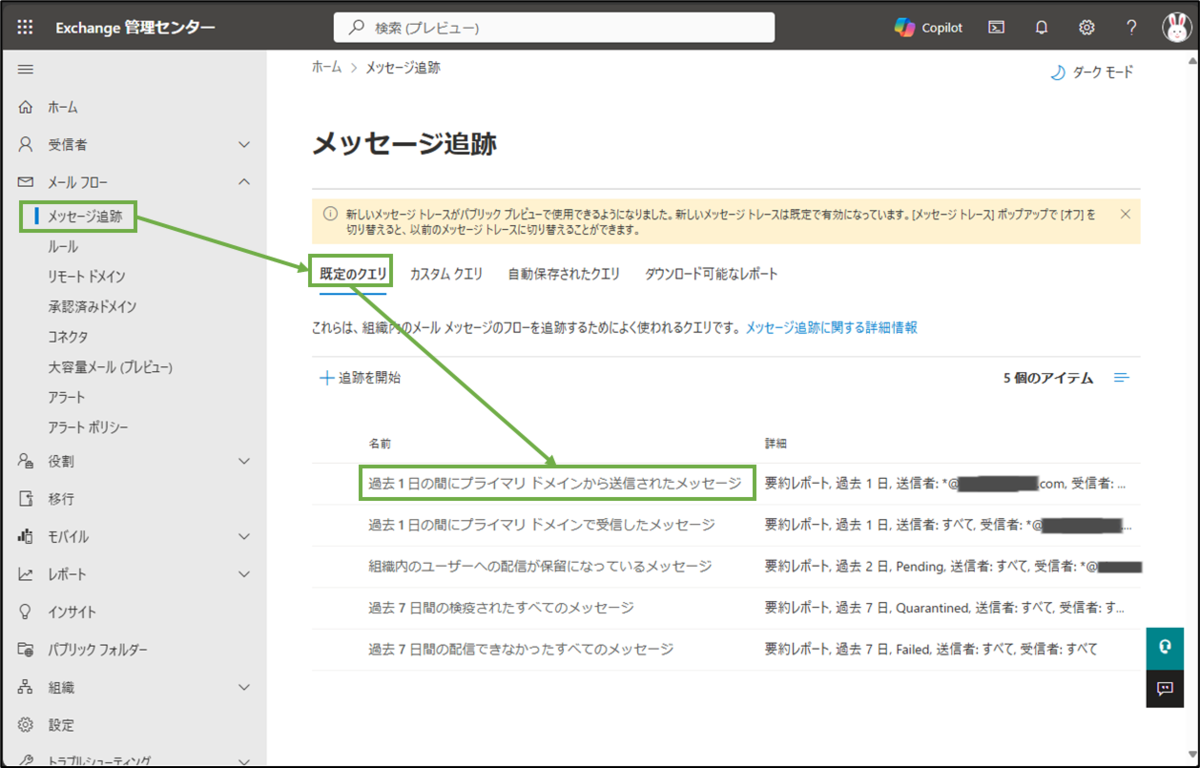Image resolution: width=1200 pixels, height=768 pixels.
Task: Click the 移行 migration icon
Action: [26, 499]
